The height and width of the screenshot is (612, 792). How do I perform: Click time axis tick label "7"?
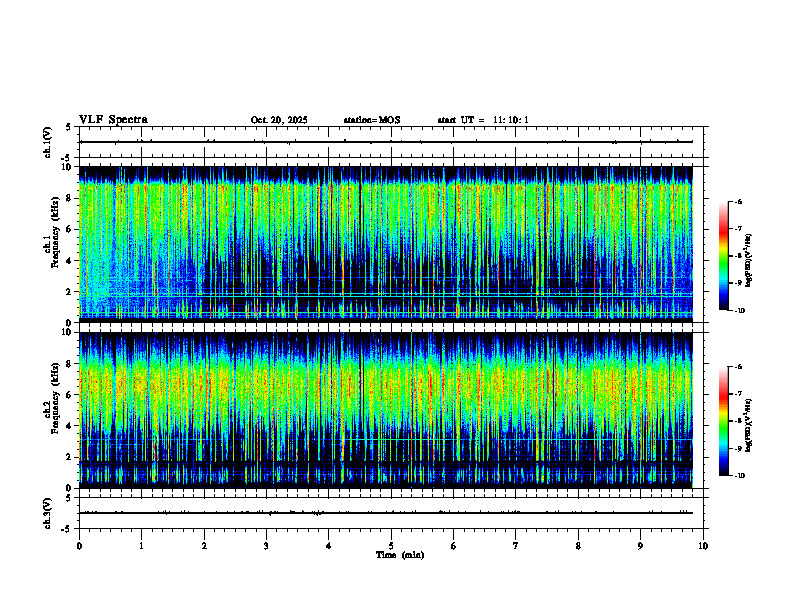tap(516, 546)
